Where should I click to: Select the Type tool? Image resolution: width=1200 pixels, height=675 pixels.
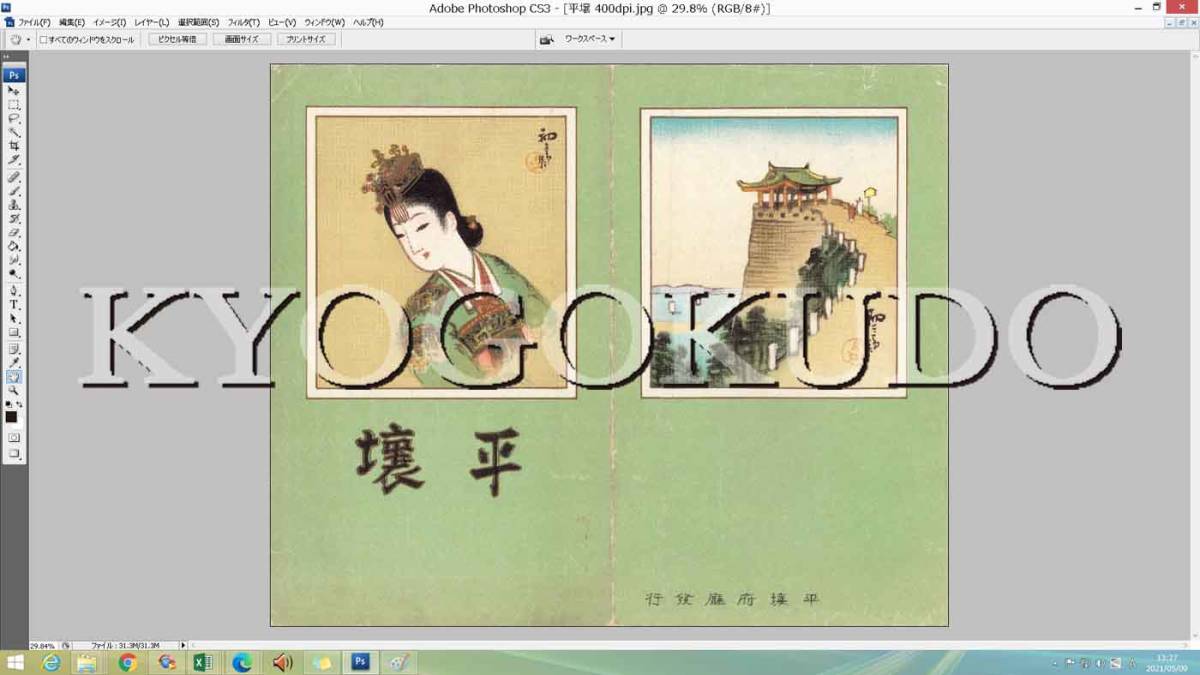14,304
